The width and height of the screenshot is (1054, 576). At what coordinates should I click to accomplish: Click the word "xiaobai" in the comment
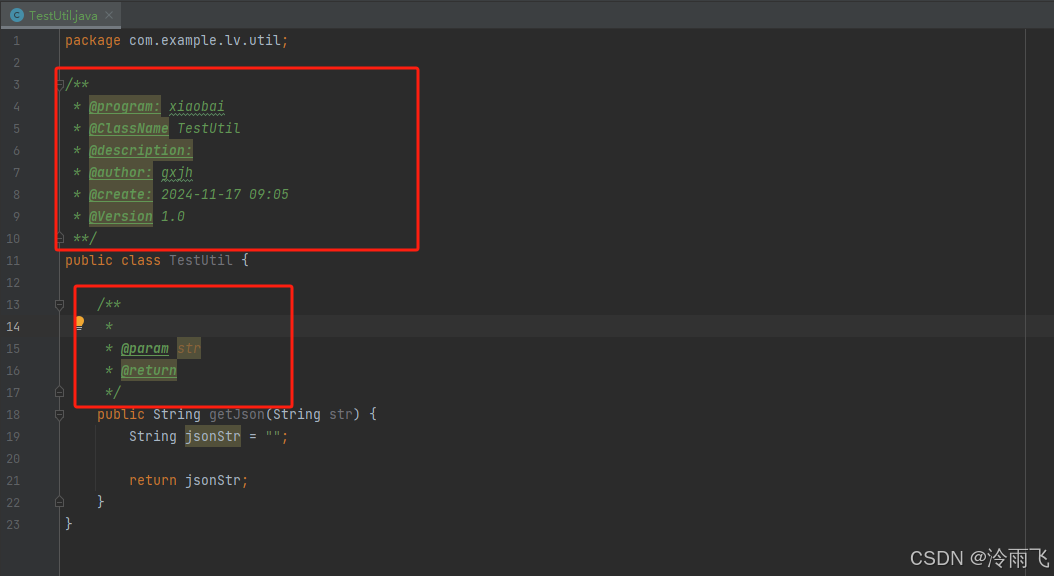[196, 106]
